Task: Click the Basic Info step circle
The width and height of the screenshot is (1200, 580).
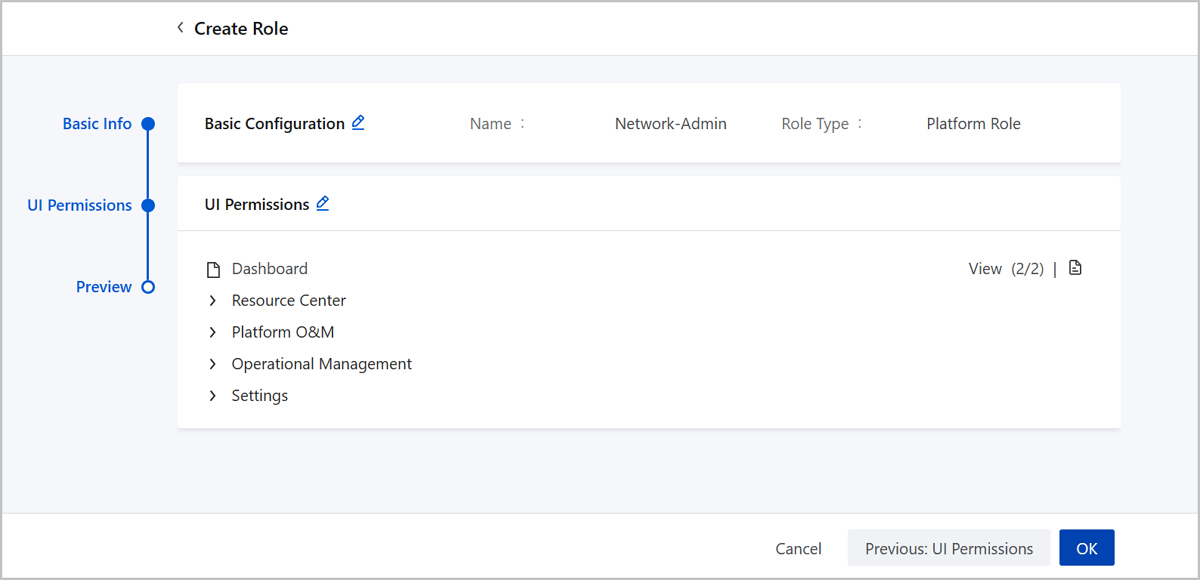Action: [148, 124]
